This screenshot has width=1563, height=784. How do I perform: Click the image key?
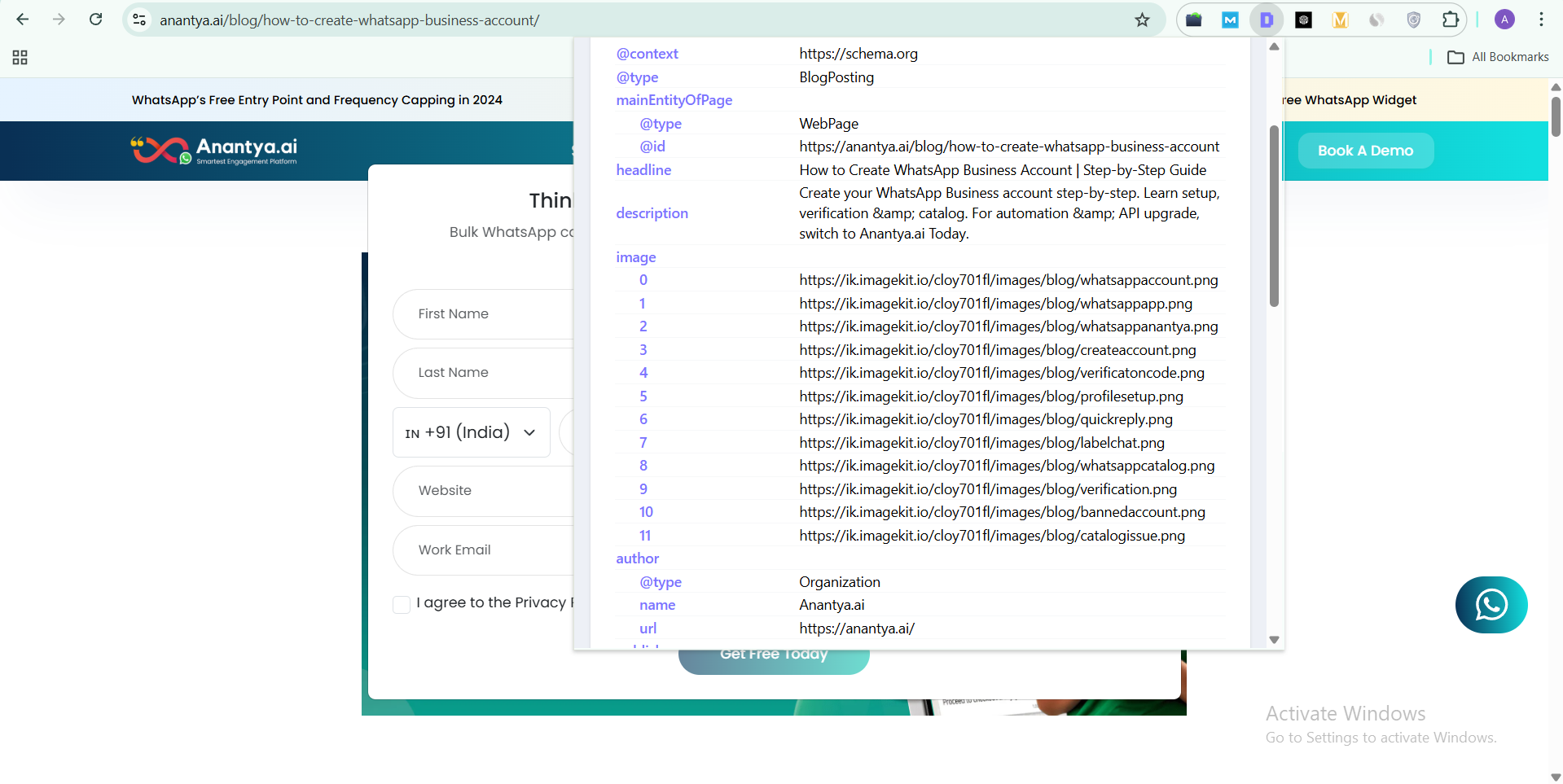click(x=635, y=257)
